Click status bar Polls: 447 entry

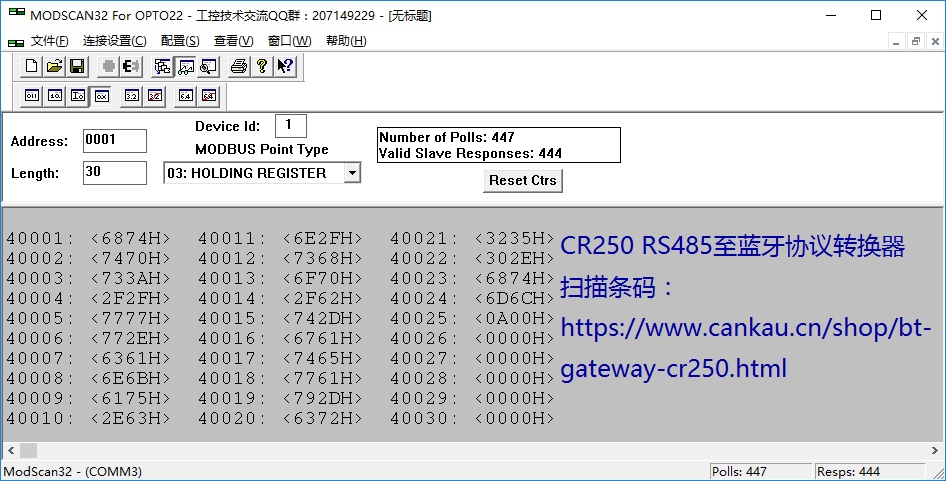click(x=739, y=471)
